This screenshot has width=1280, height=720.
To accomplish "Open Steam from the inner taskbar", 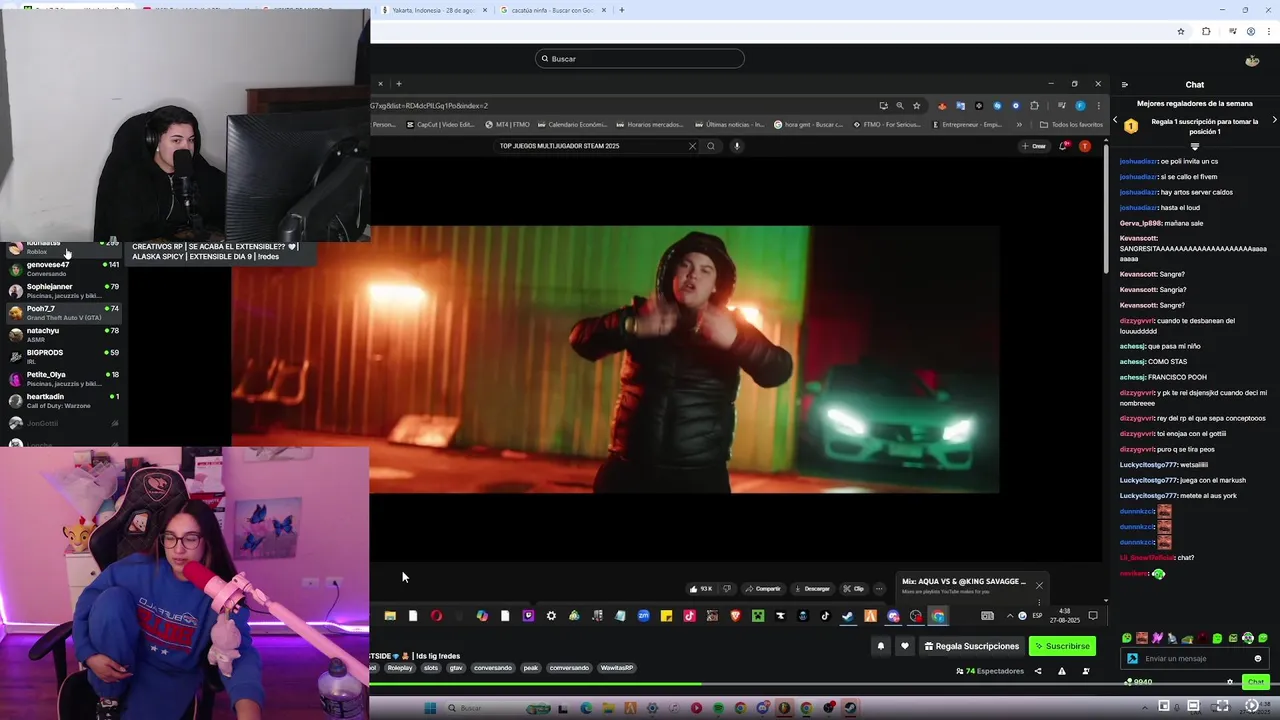I will (848, 616).
